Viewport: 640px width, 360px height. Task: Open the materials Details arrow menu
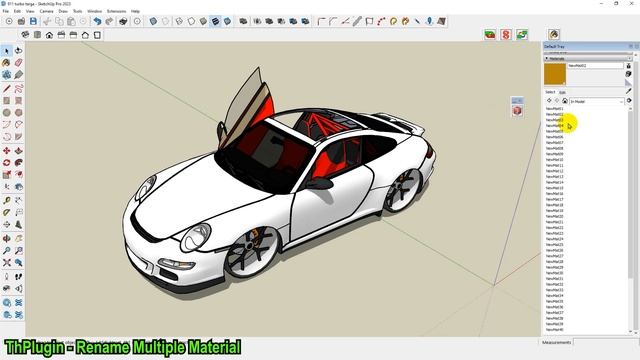point(629,100)
